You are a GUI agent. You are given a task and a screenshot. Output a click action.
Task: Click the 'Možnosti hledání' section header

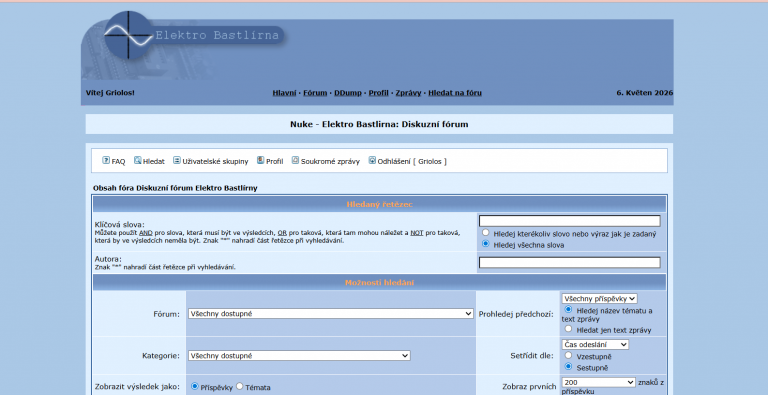[x=380, y=283]
